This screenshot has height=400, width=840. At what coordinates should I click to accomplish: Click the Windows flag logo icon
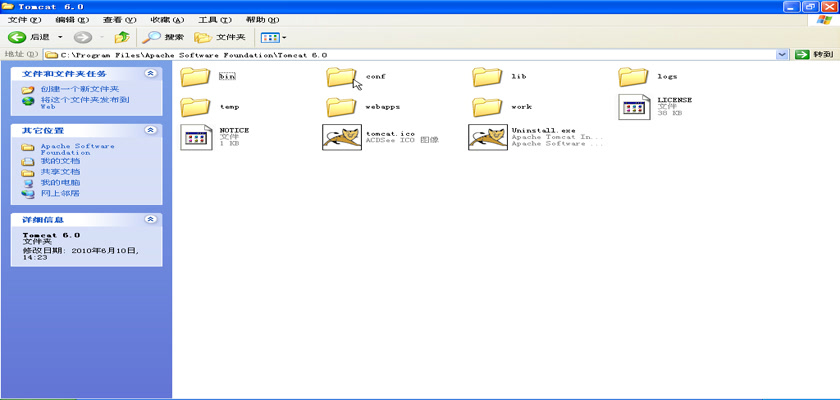[824, 20]
